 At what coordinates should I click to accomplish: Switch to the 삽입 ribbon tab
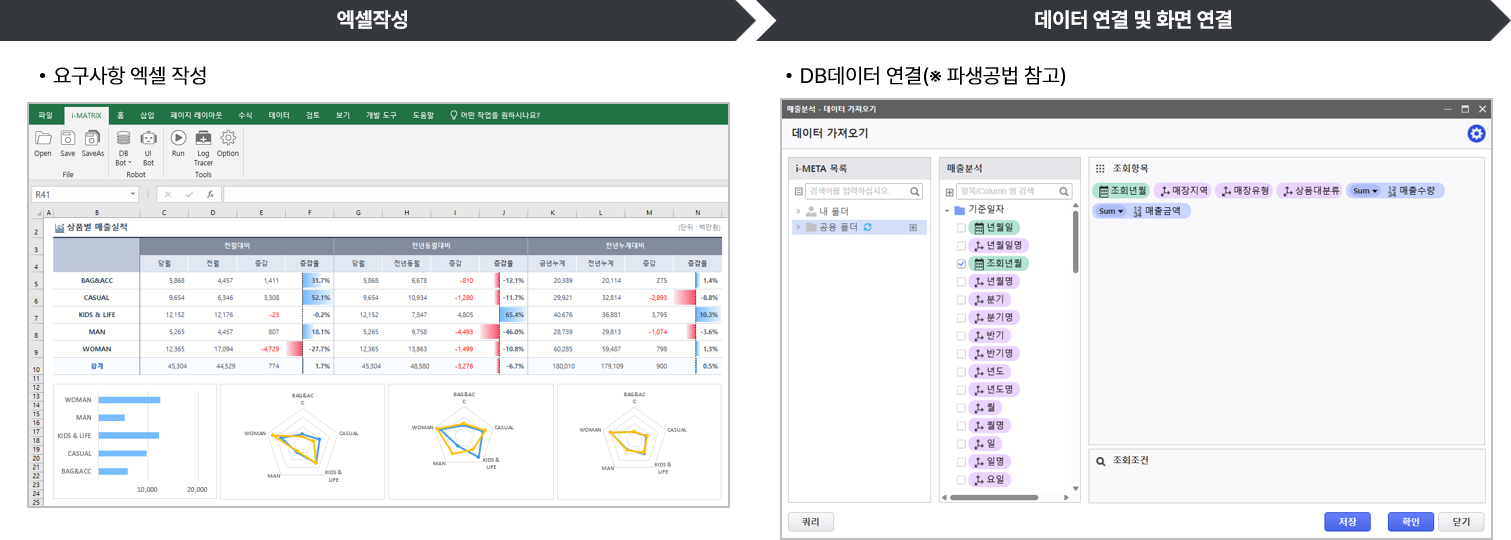(148, 115)
